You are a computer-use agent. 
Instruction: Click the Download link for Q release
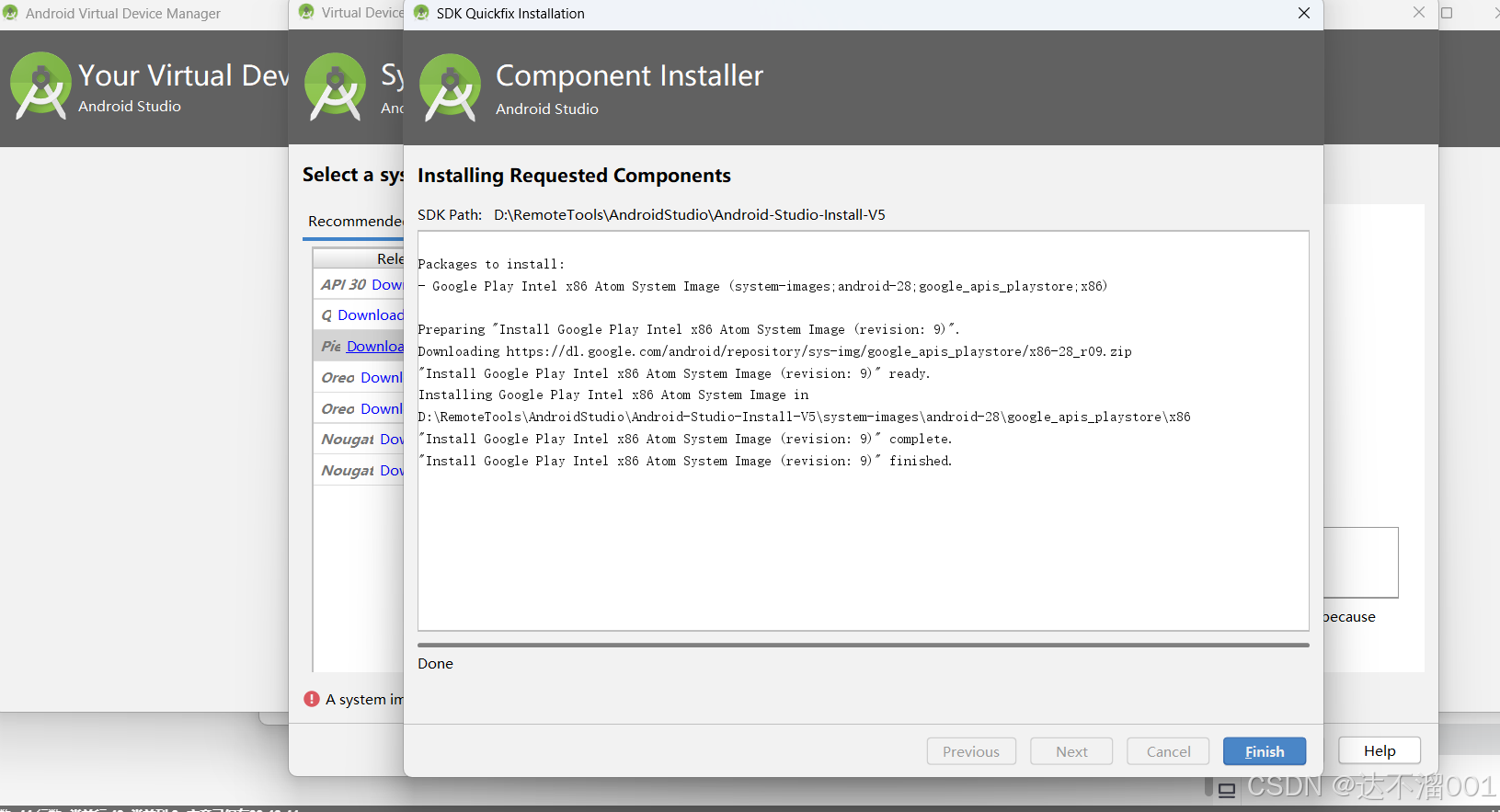click(371, 315)
